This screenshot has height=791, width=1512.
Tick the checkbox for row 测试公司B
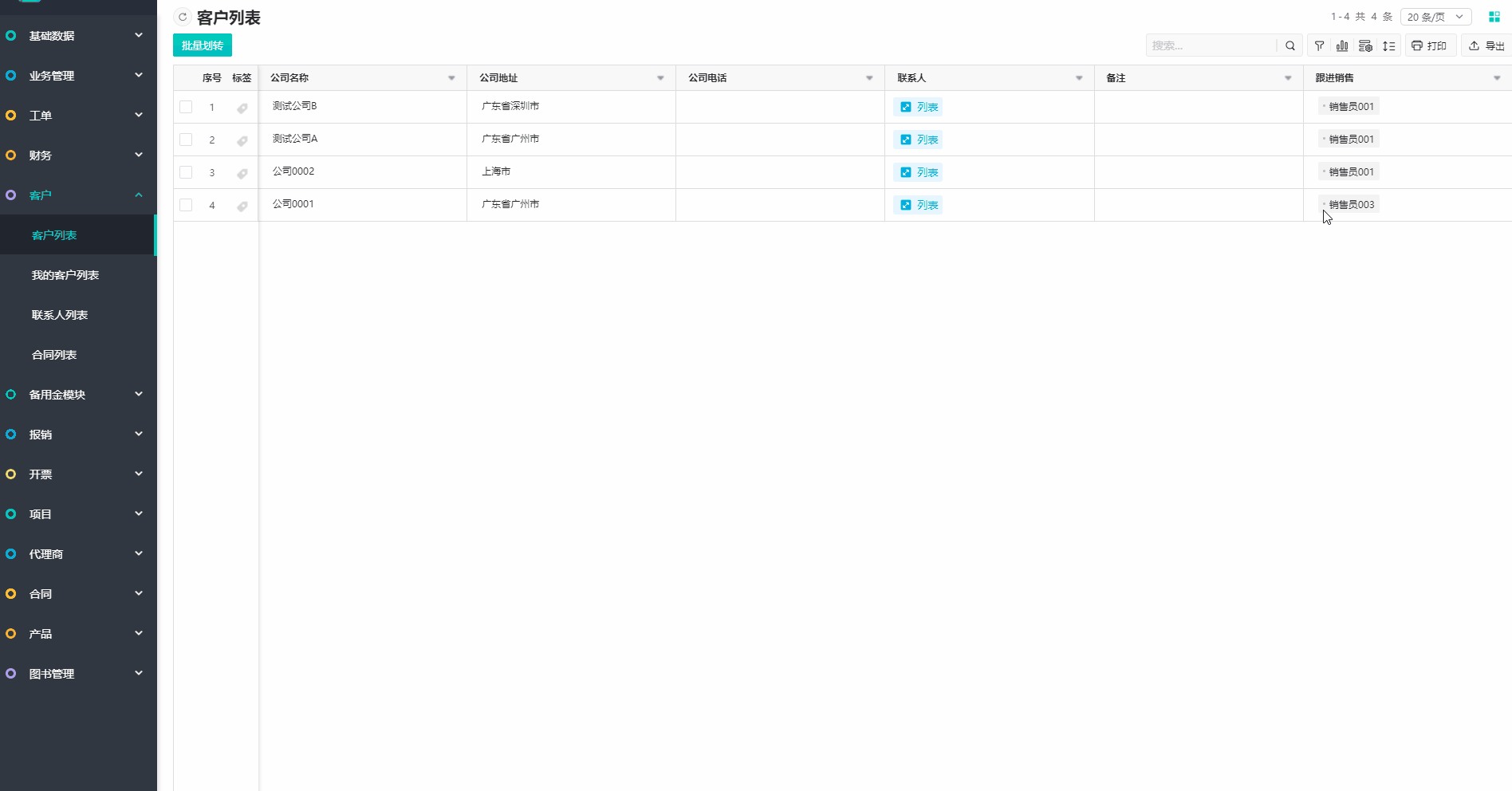(186, 107)
